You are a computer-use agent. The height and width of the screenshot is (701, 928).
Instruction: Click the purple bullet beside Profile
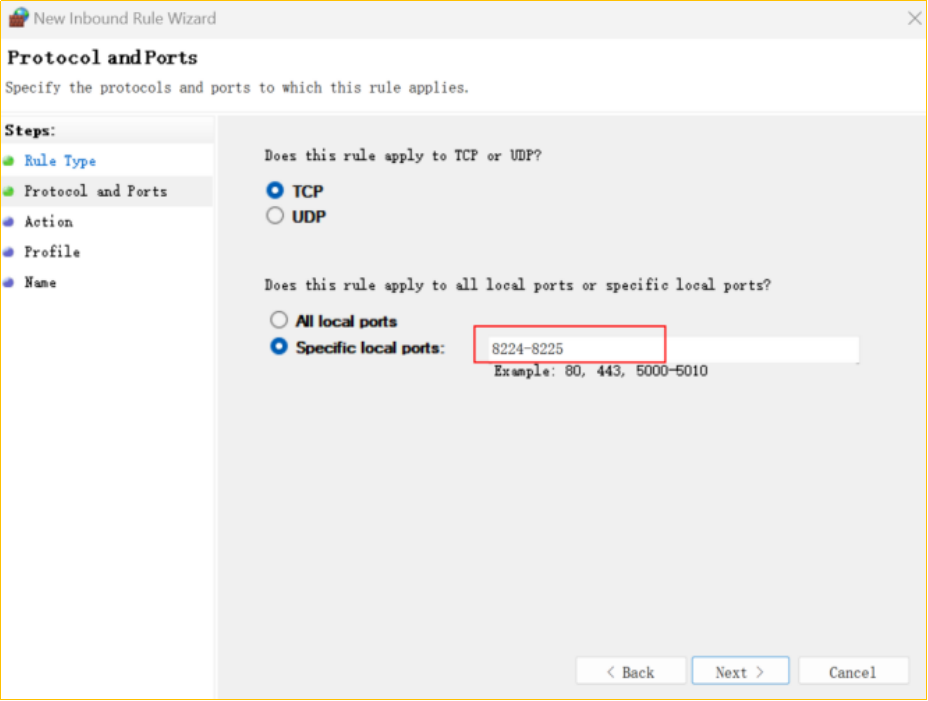click(9, 252)
